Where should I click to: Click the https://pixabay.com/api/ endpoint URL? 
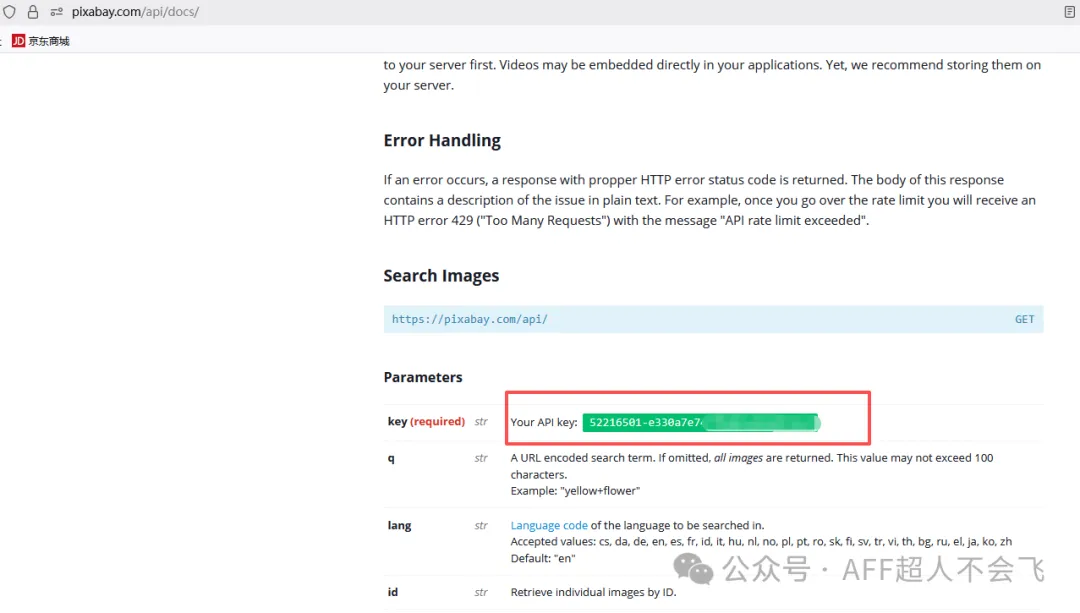click(469, 319)
